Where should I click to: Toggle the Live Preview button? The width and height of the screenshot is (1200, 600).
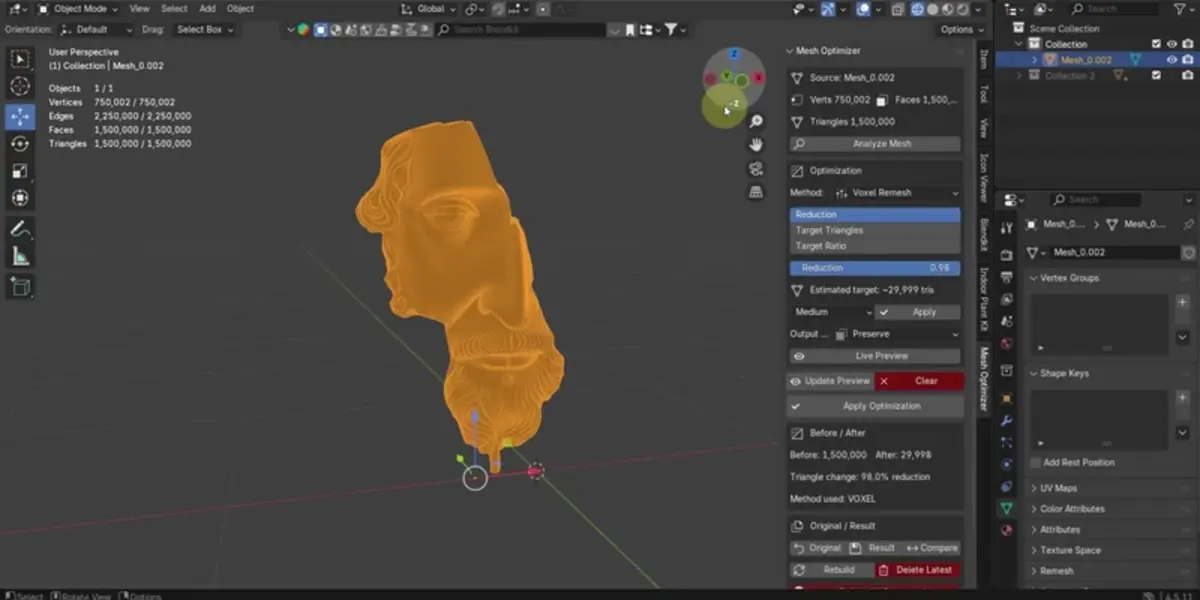click(875, 356)
